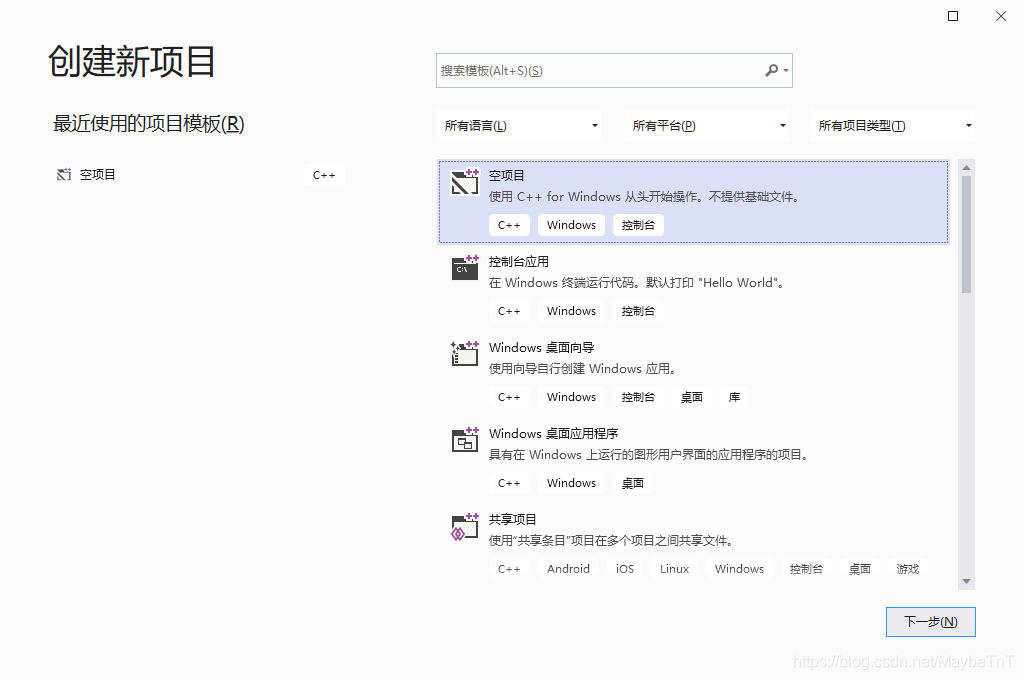
Task: Select the Windows 桌面应用程序 template title
Action: 553,434
